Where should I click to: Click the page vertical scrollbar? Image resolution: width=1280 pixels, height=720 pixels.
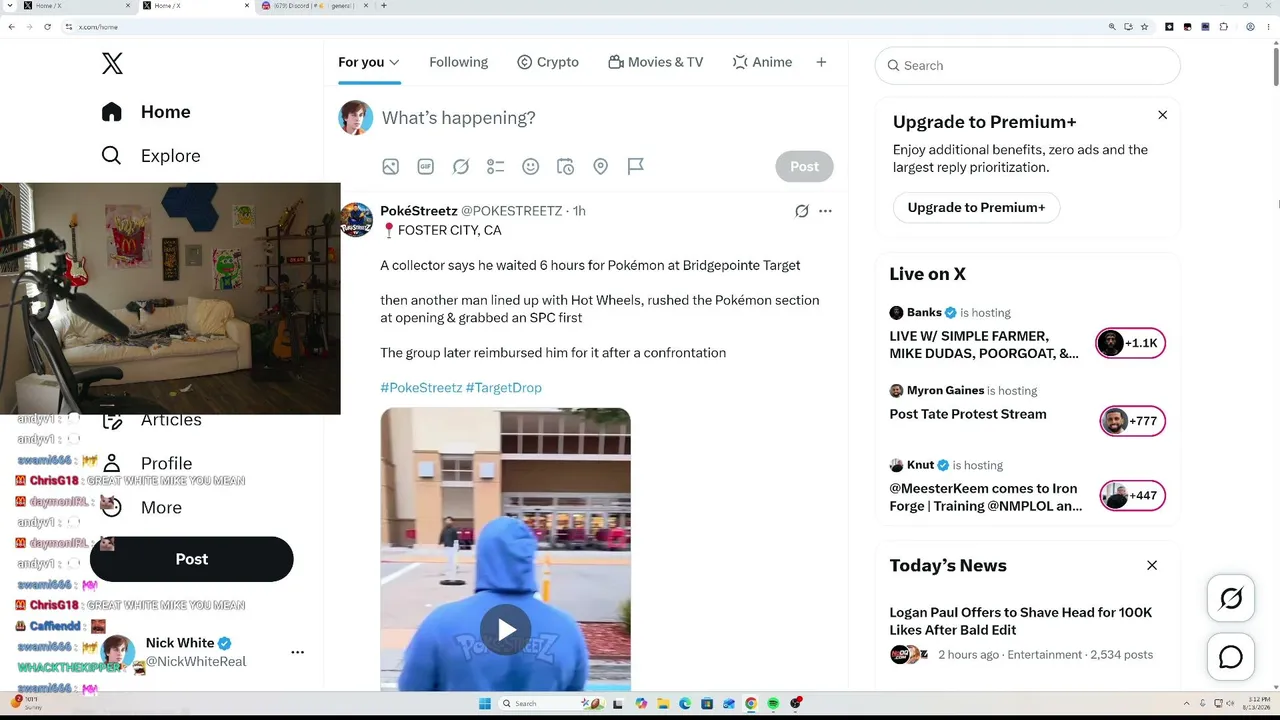coord(1276,67)
